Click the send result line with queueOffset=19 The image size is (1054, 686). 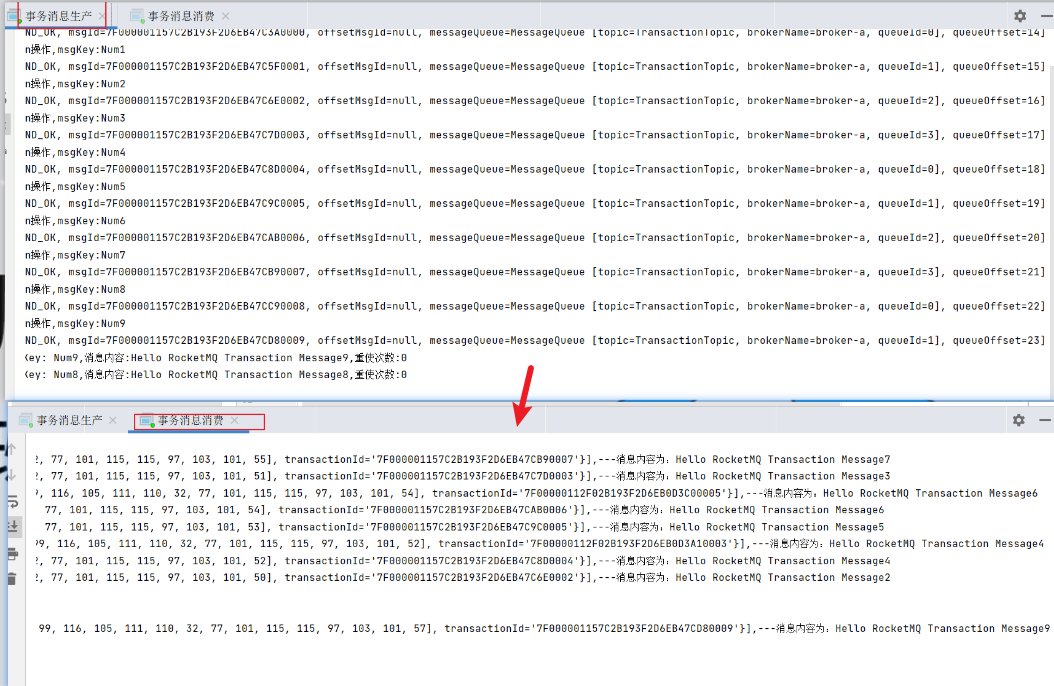[536, 204]
